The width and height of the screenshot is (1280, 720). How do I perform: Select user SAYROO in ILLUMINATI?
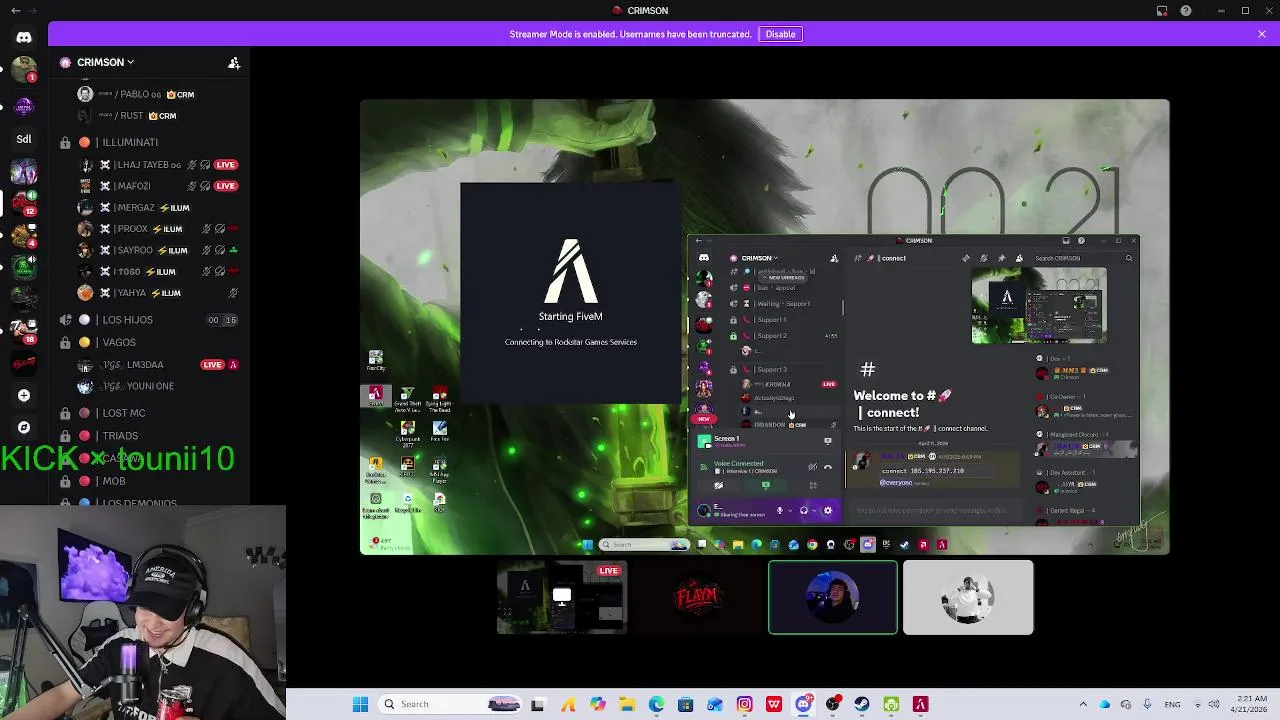[160, 250]
